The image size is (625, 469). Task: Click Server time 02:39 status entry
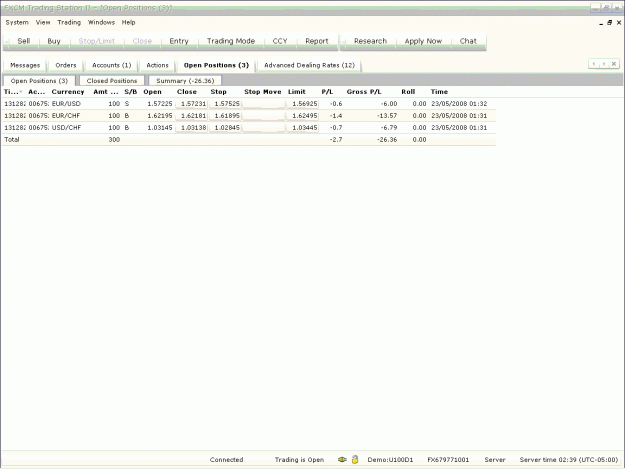click(x=568, y=459)
